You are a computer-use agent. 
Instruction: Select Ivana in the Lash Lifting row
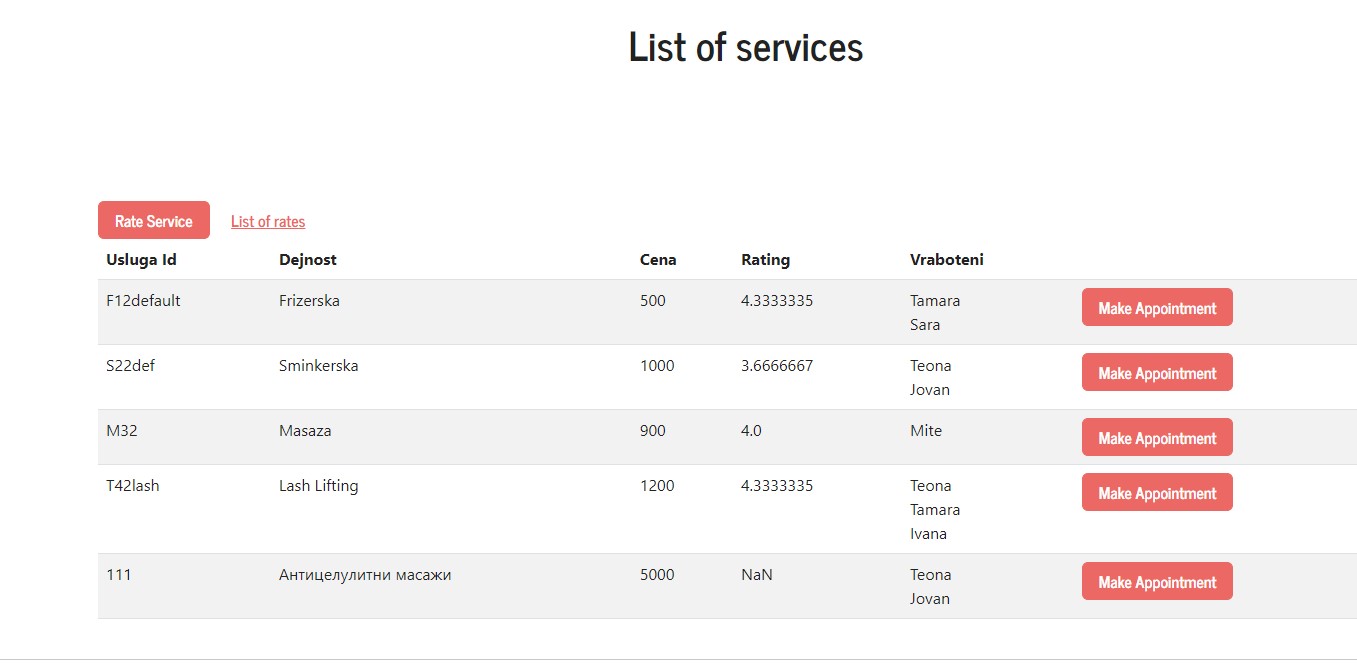[928, 534]
